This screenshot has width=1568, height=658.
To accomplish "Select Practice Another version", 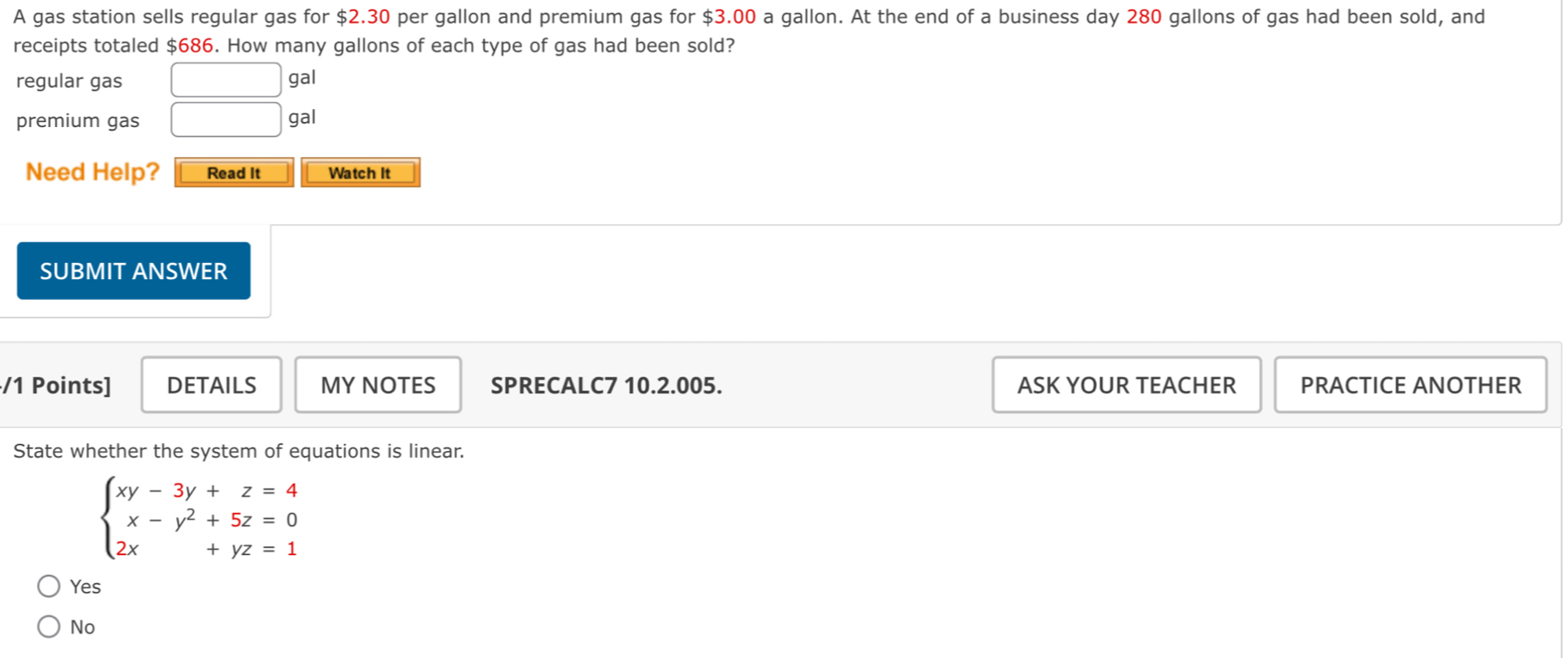I will [x=1411, y=385].
